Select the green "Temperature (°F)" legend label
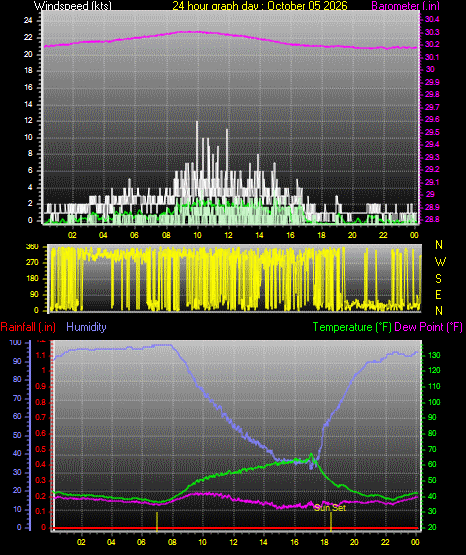This screenshot has width=466, height=555. tap(352, 327)
